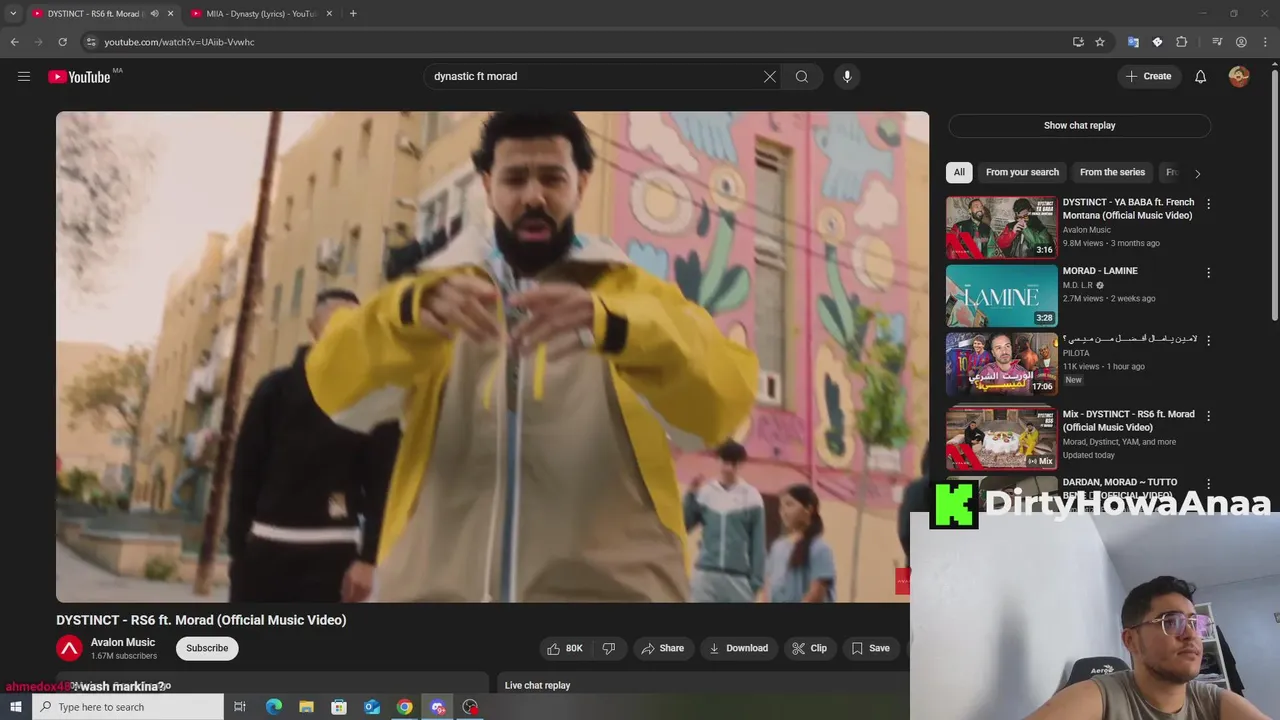Image resolution: width=1280 pixels, height=720 pixels.
Task: Click the Clip button
Action: click(809, 648)
